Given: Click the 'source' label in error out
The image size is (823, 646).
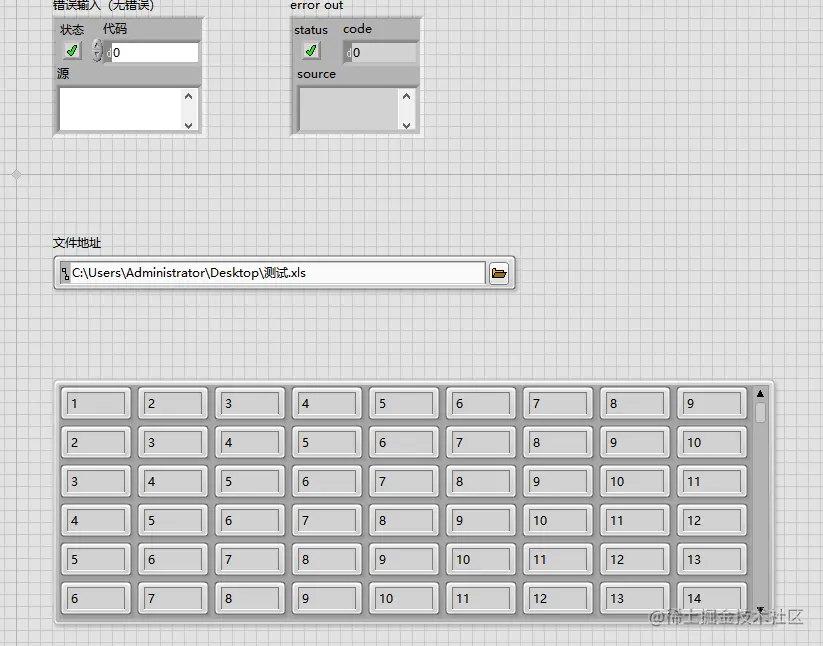Looking at the screenshot, I should 316,74.
